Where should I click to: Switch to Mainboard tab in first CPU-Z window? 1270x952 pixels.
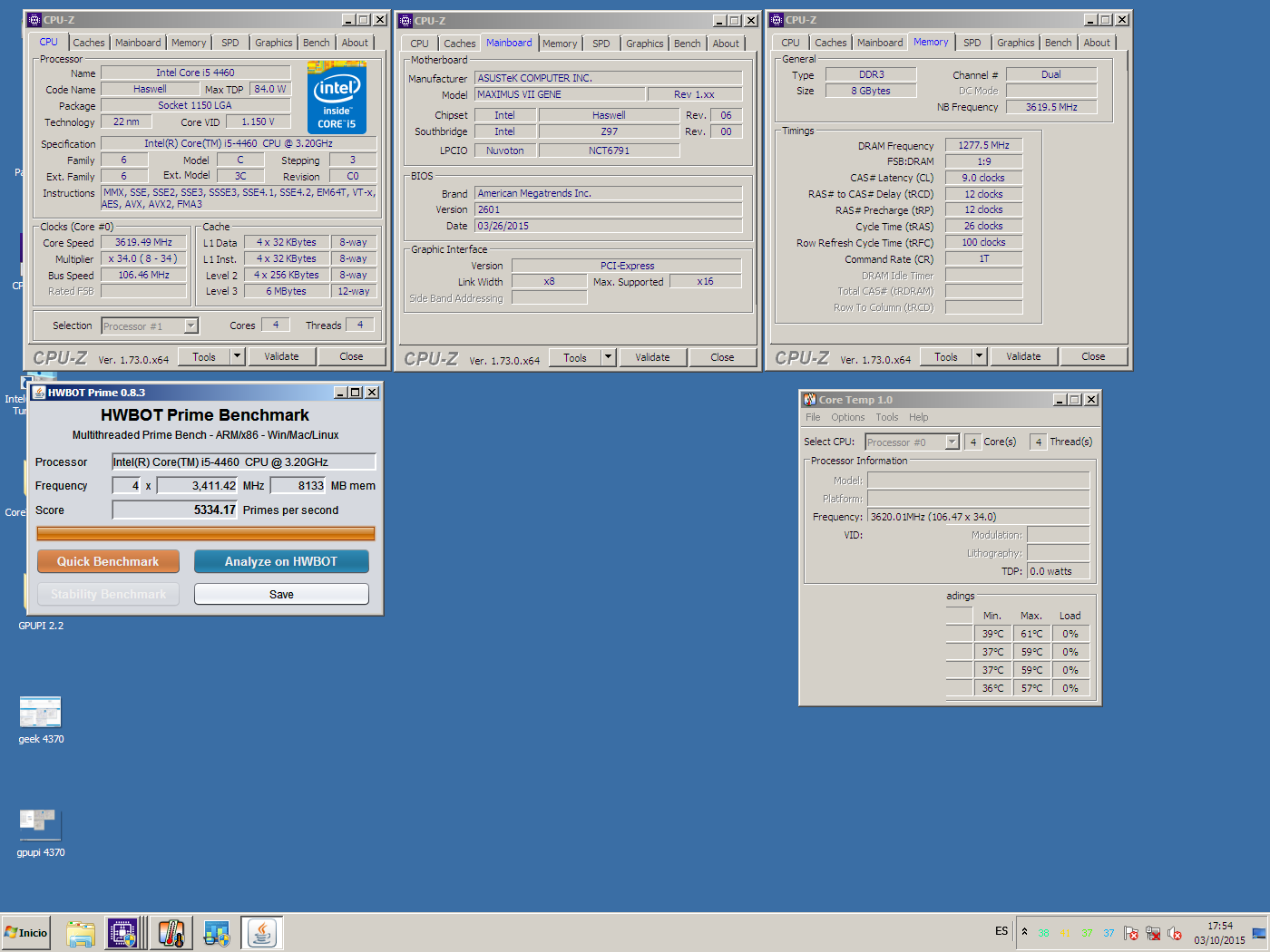(138, 43)
